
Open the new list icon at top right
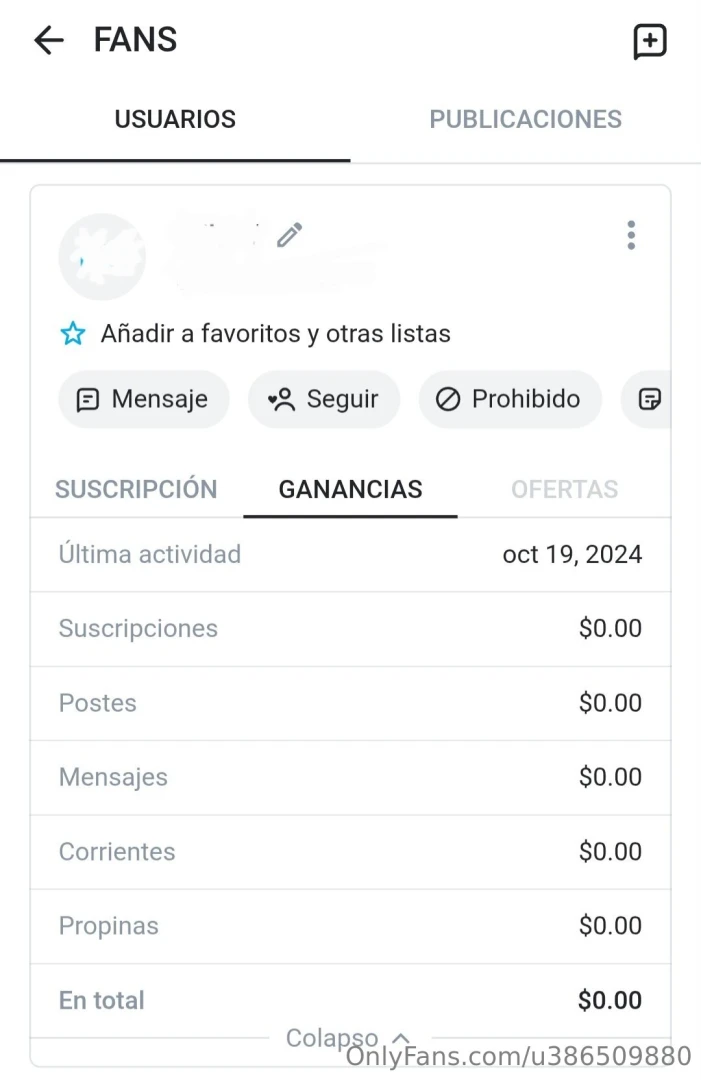[x=650, y=41]
